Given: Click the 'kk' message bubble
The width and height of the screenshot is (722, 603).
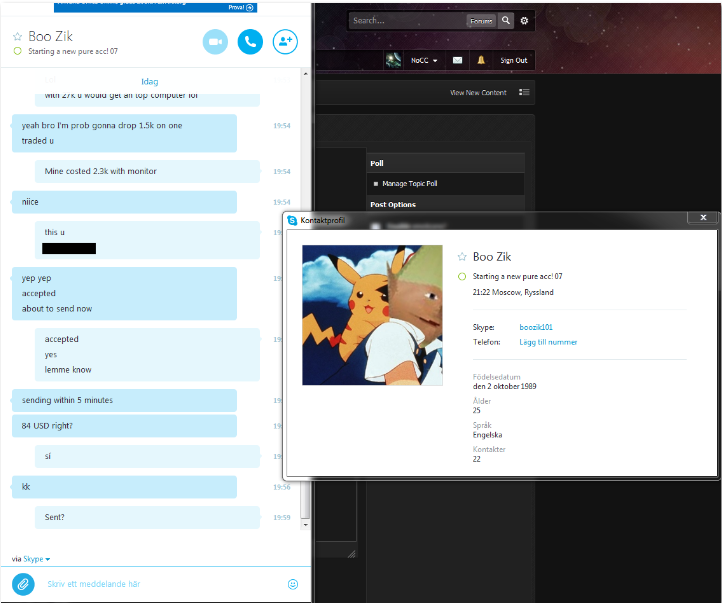Looking at the screenshot, I should tap(124, 487).
